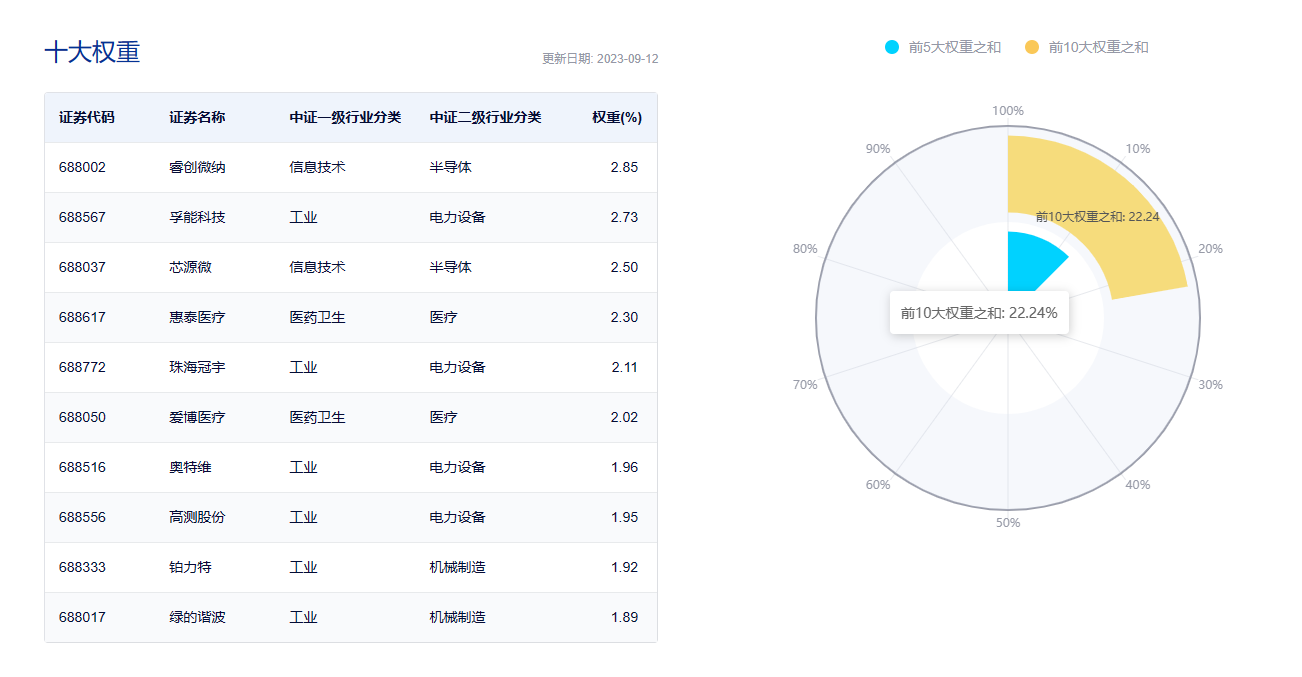The height and width of the screenshot is (677, 1302).
Task: Click the 中证二级行业分类 column header
Action: tap(485, 117)
